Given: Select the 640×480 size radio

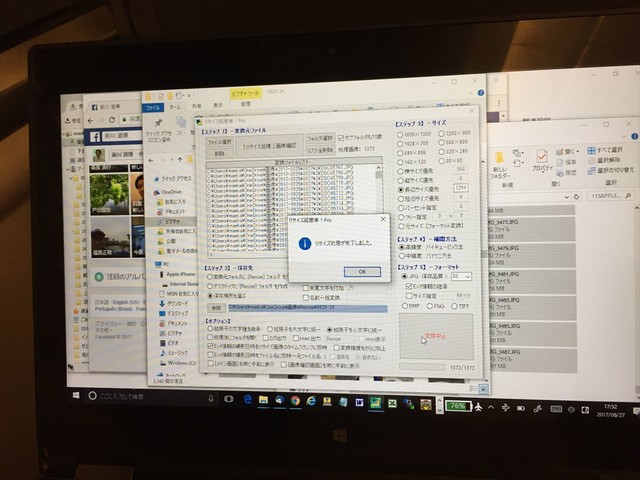Looking at the screenshot, I should coord(400,153).
